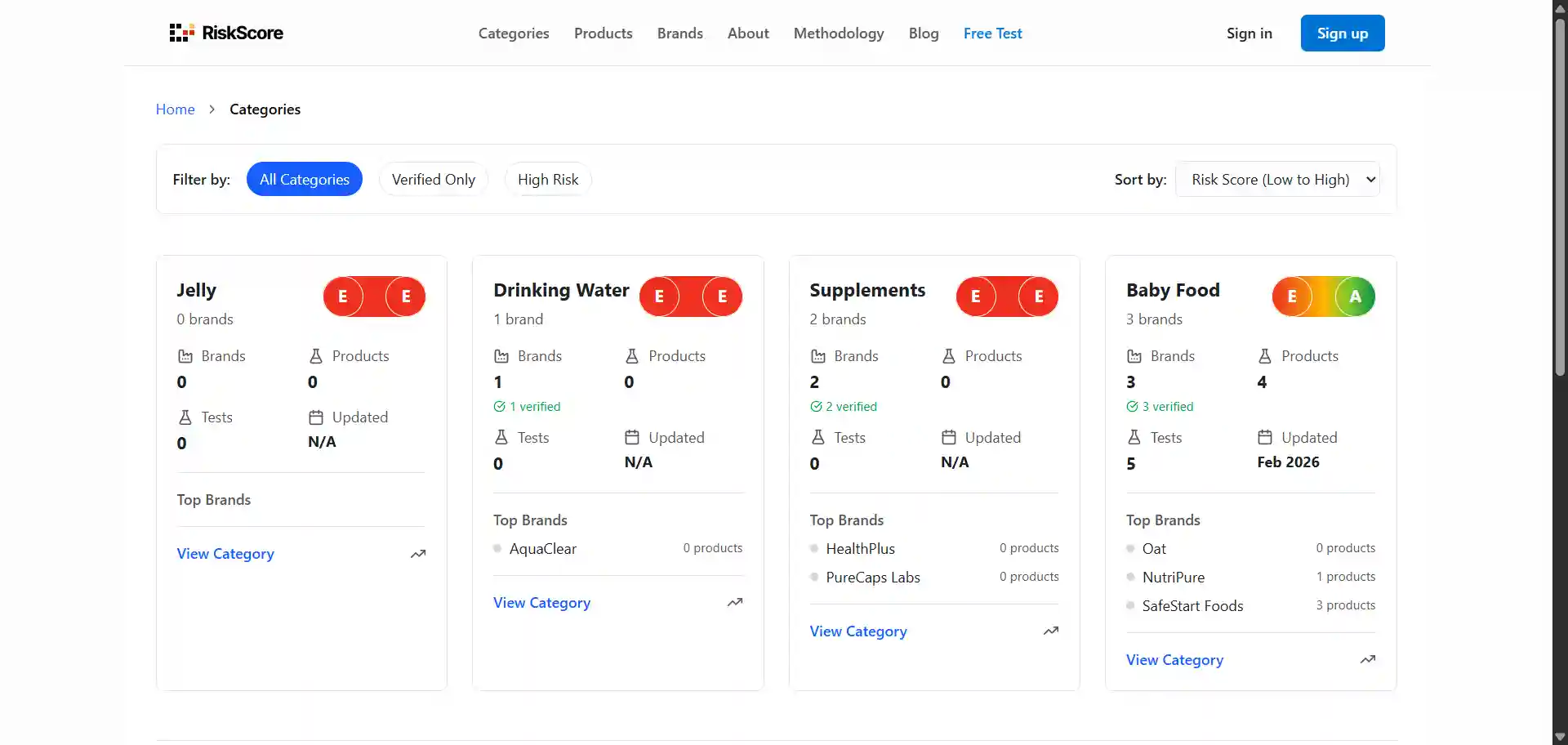1568x745 pixels.
Task: Click the Products flask icon in Jelly card
Action: point(316,356)
